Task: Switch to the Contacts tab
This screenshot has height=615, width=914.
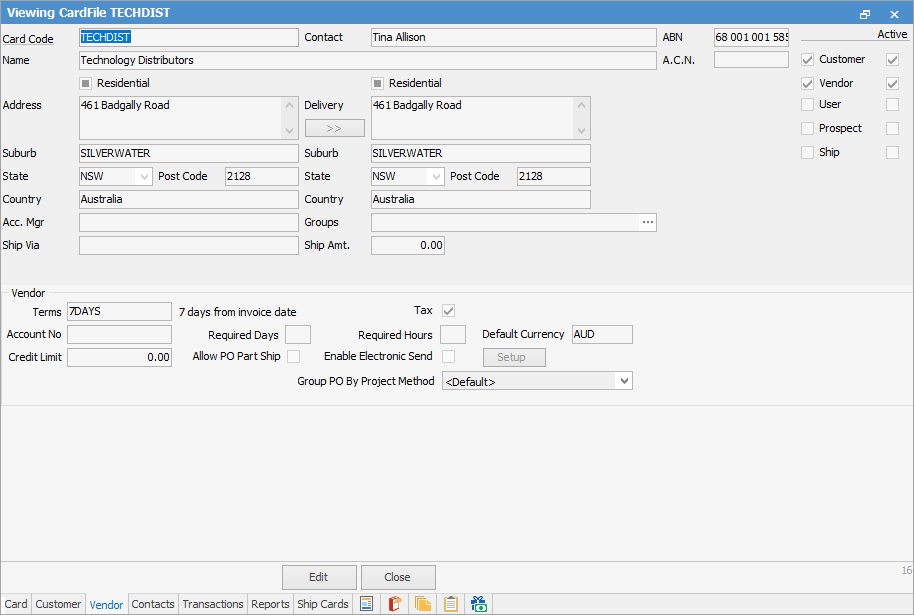Action: click(153, 604)
